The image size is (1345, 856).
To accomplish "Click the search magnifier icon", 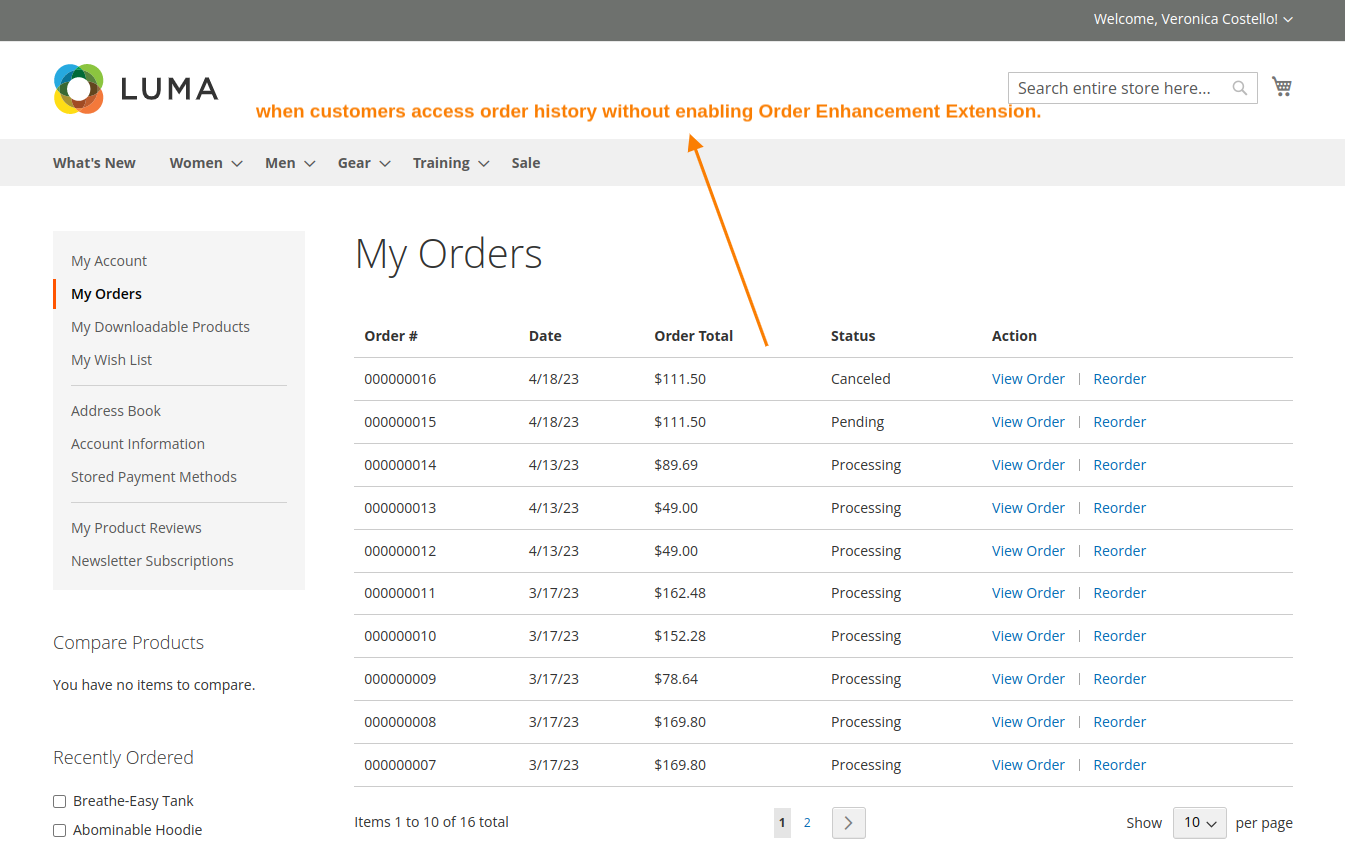I will [x=1240, y=88].
